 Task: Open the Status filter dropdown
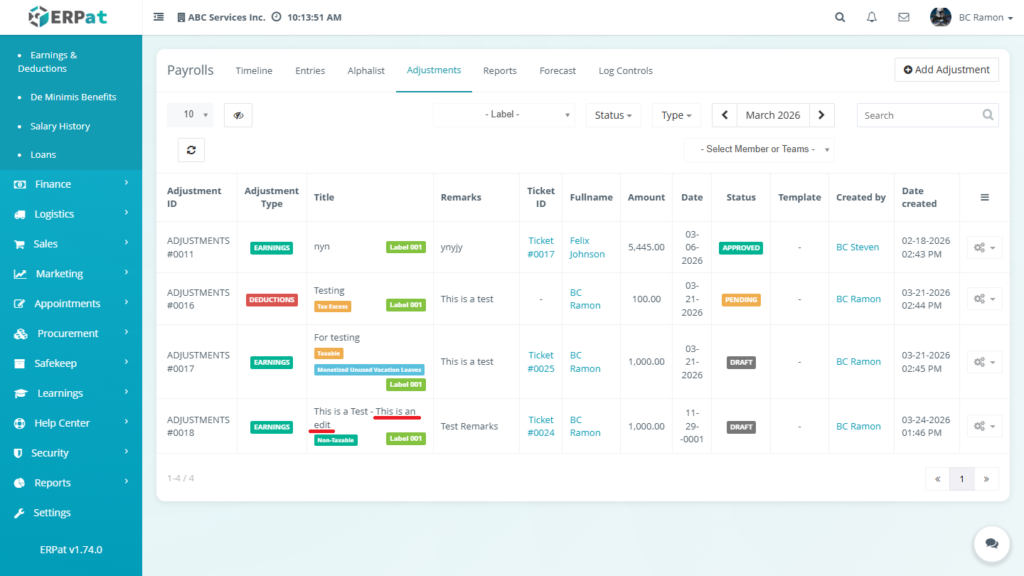pyautogui.click(x=614, y=115)
